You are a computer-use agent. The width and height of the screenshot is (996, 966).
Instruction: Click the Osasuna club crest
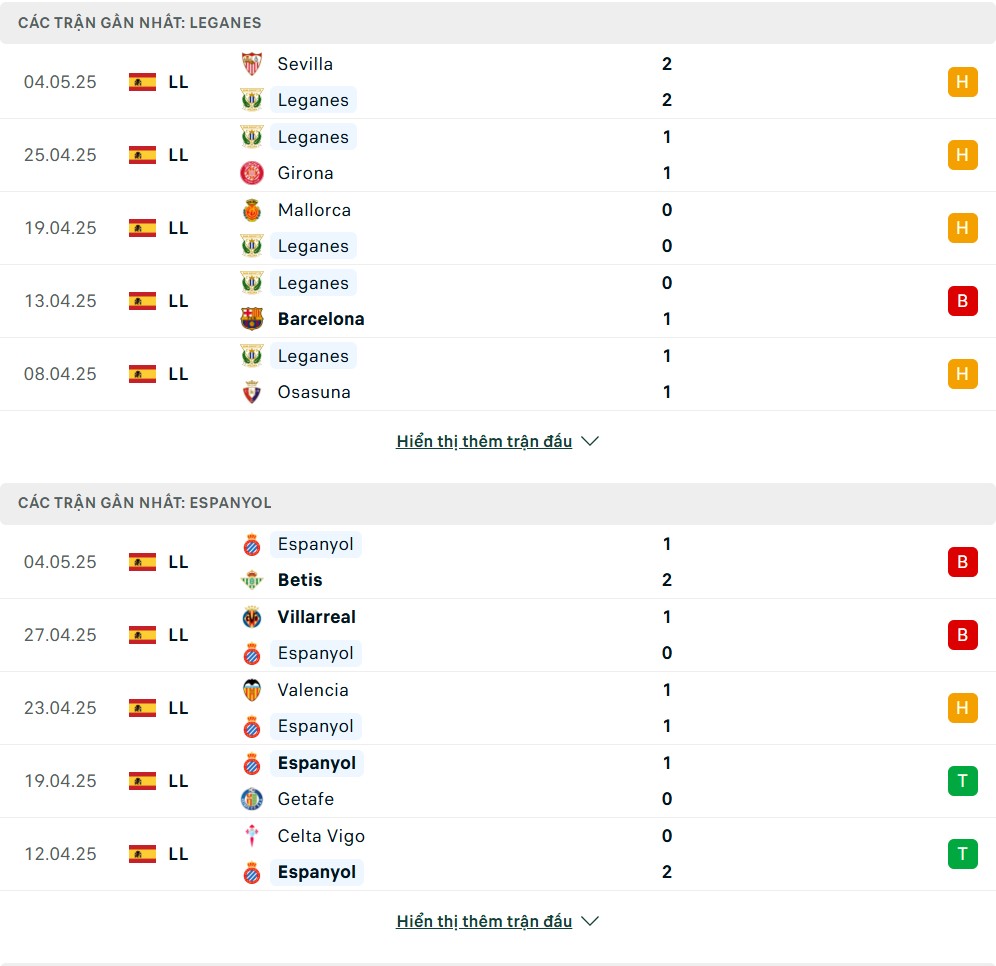[x=252, y=392]
